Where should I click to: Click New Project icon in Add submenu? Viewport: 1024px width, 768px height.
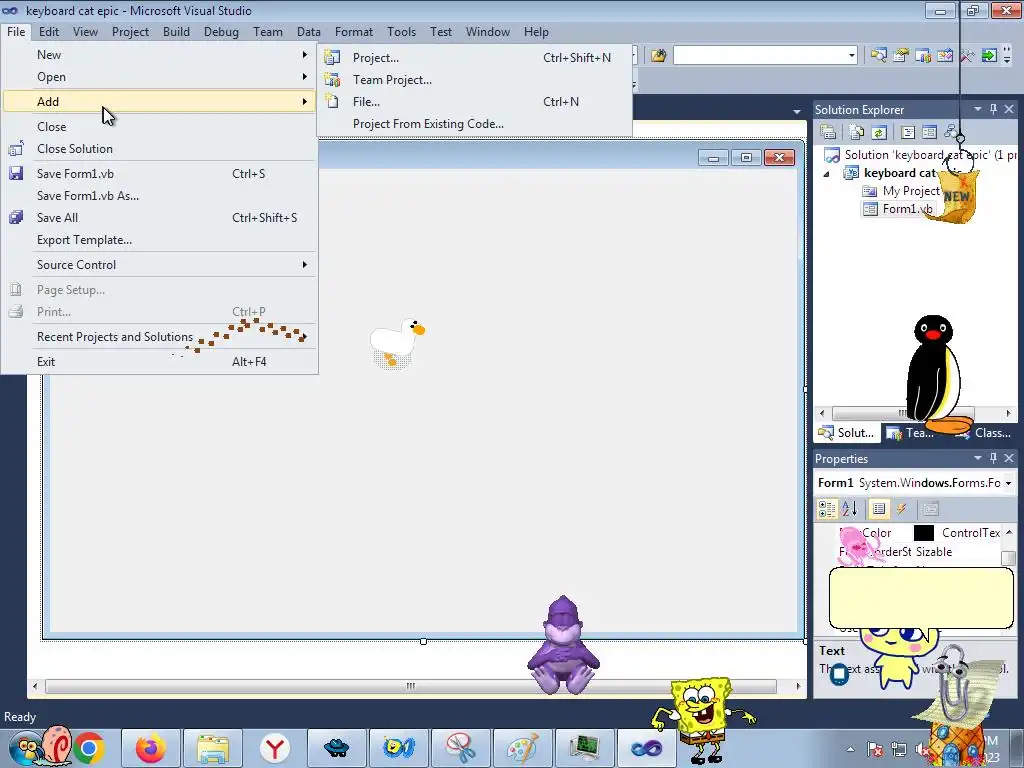click(x=332, y=57)
